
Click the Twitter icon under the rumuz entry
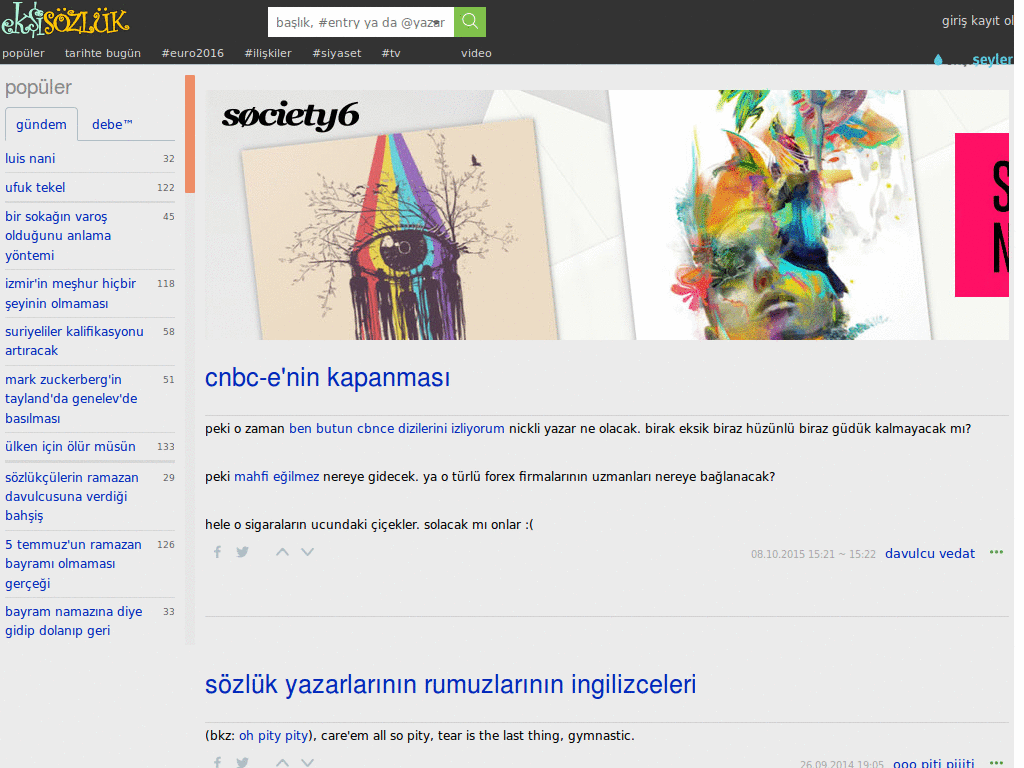point(242,762)
